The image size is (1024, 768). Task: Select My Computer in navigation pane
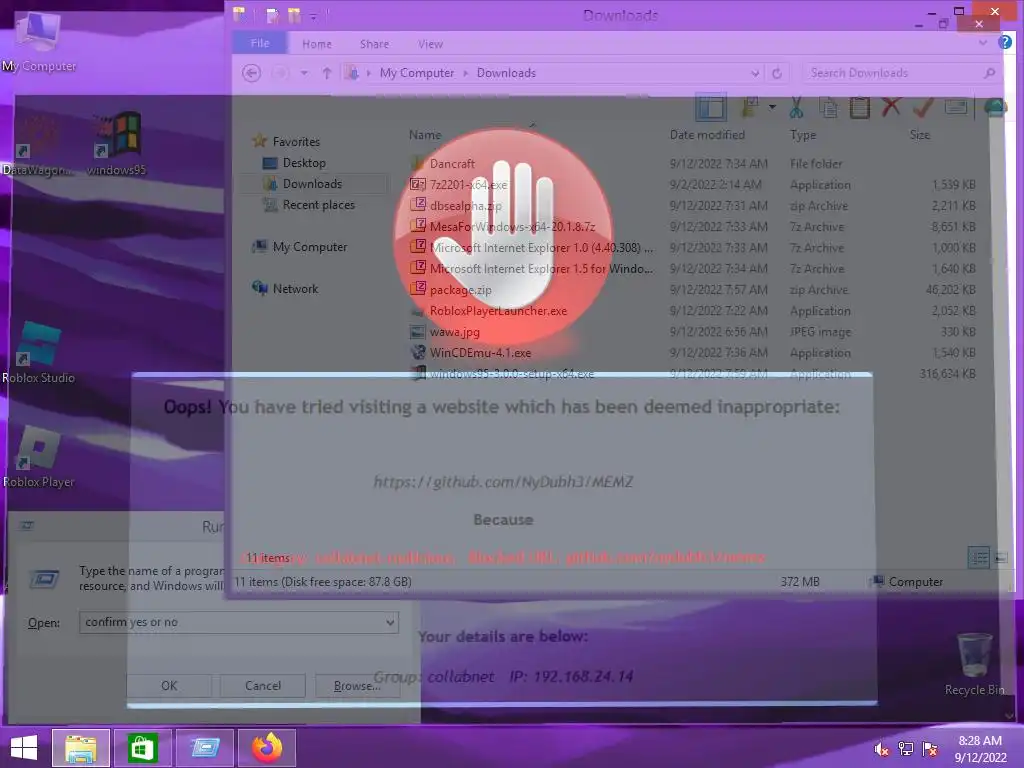[310, 247]
